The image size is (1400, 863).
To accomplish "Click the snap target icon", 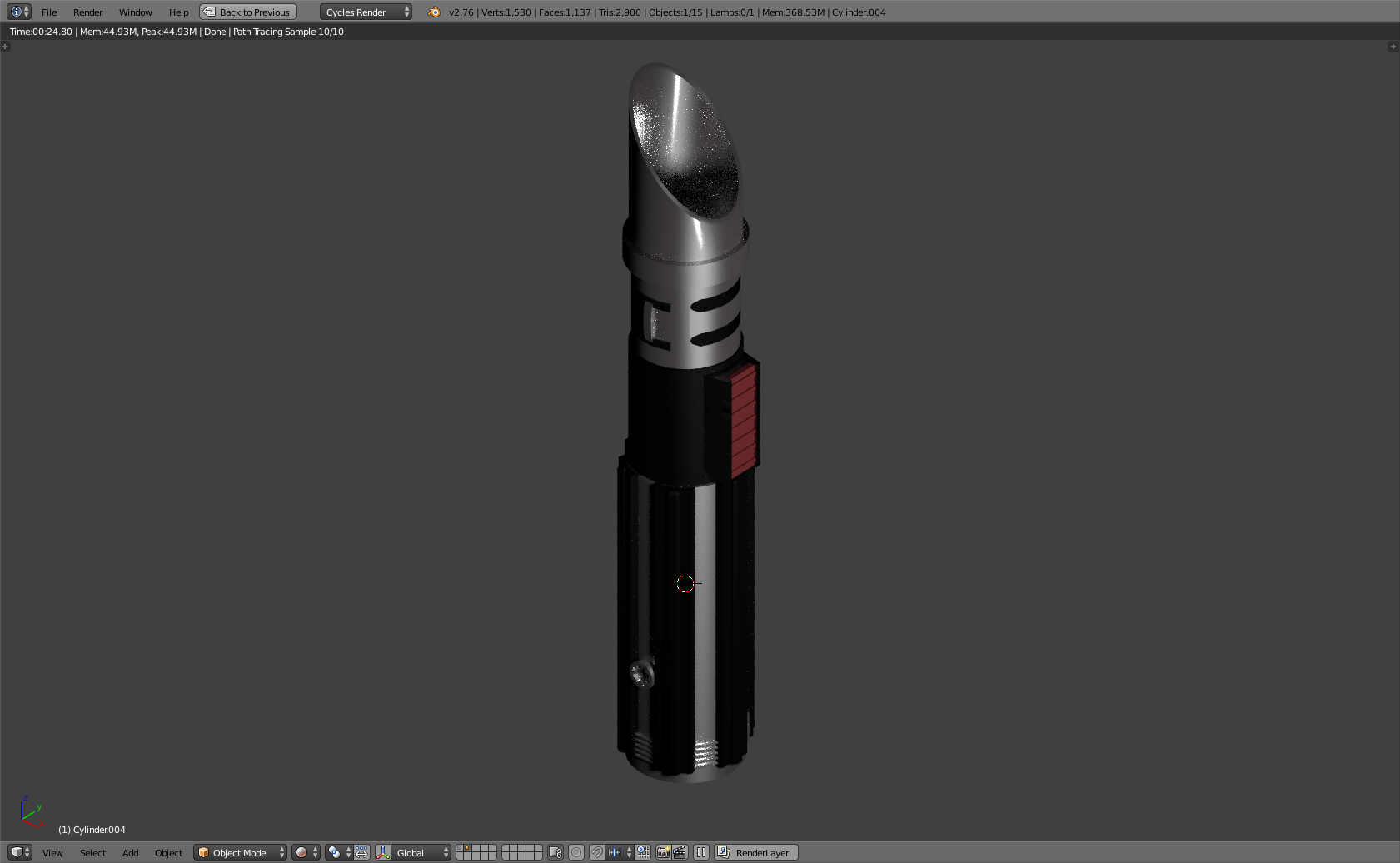I will pos(643,852).
